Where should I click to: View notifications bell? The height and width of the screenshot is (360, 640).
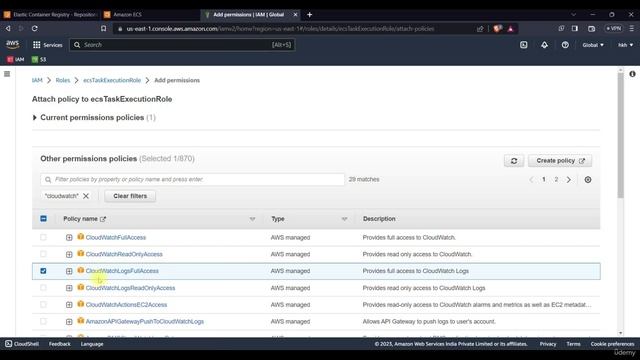coord(544,45)
